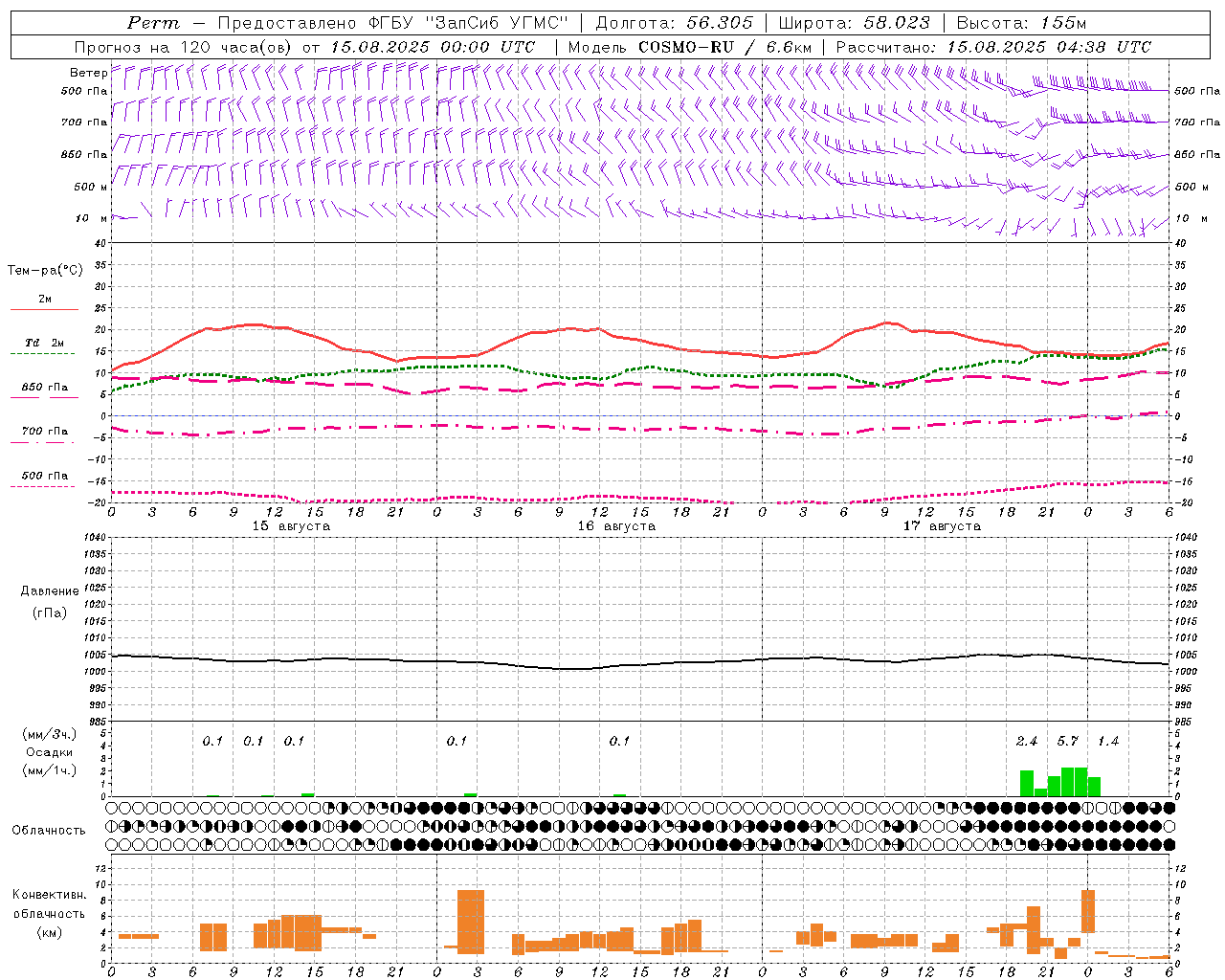Click the "Тем-ра(°C)" temperature panel label

pyautogui.click(x=45, y=271)
